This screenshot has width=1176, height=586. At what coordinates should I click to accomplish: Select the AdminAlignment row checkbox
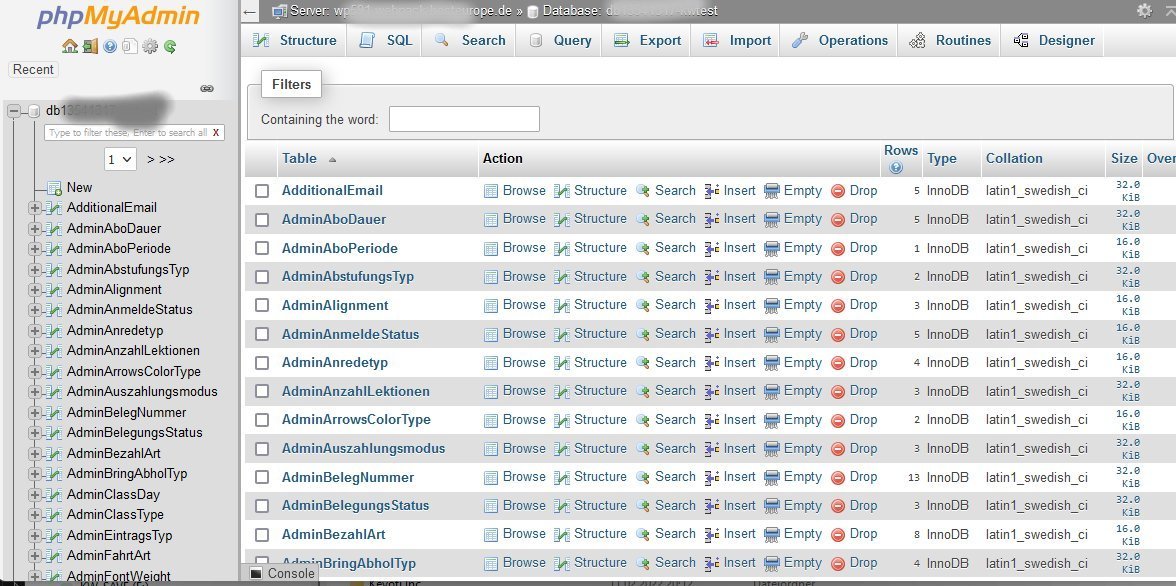[262, 306]
